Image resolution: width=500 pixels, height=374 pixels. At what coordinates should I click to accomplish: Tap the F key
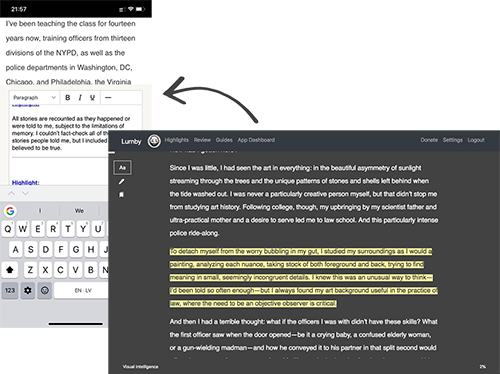point(61,249)
